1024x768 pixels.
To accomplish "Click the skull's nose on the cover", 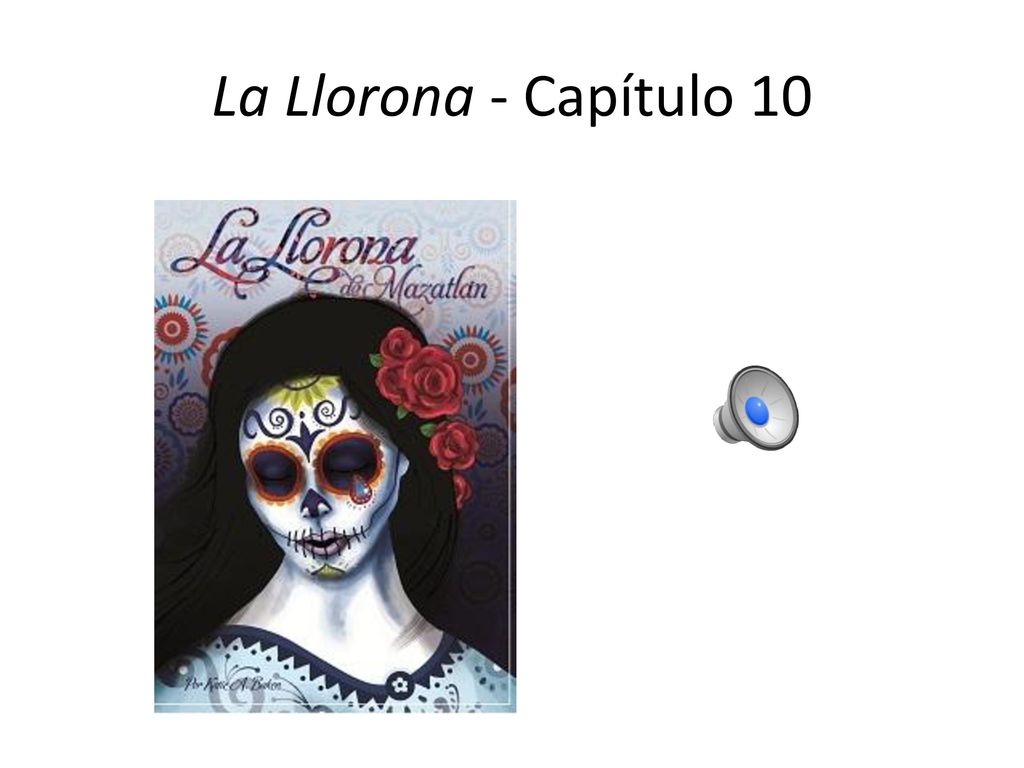I will coord(315,503).
